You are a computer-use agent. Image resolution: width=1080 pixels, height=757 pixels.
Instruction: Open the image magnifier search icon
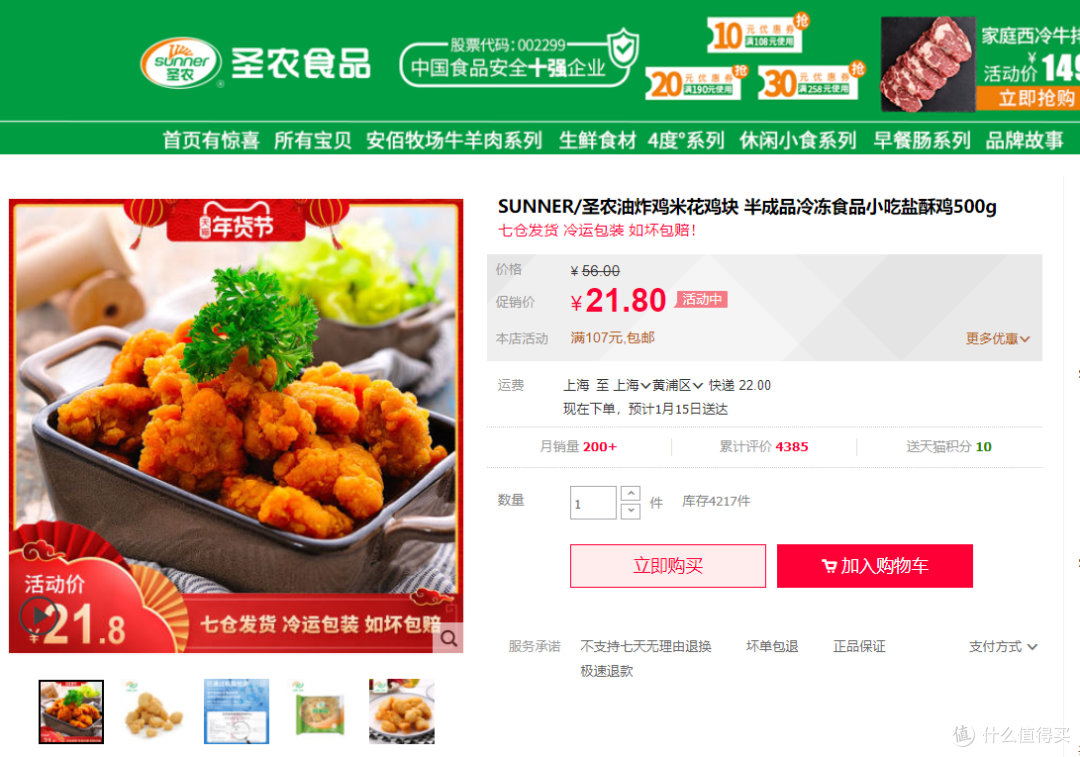[x=448, y=639]
